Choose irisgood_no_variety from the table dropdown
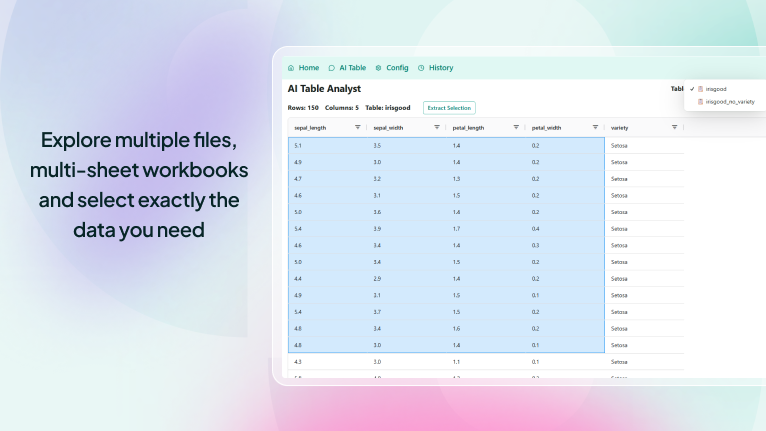 pos(729,102)
